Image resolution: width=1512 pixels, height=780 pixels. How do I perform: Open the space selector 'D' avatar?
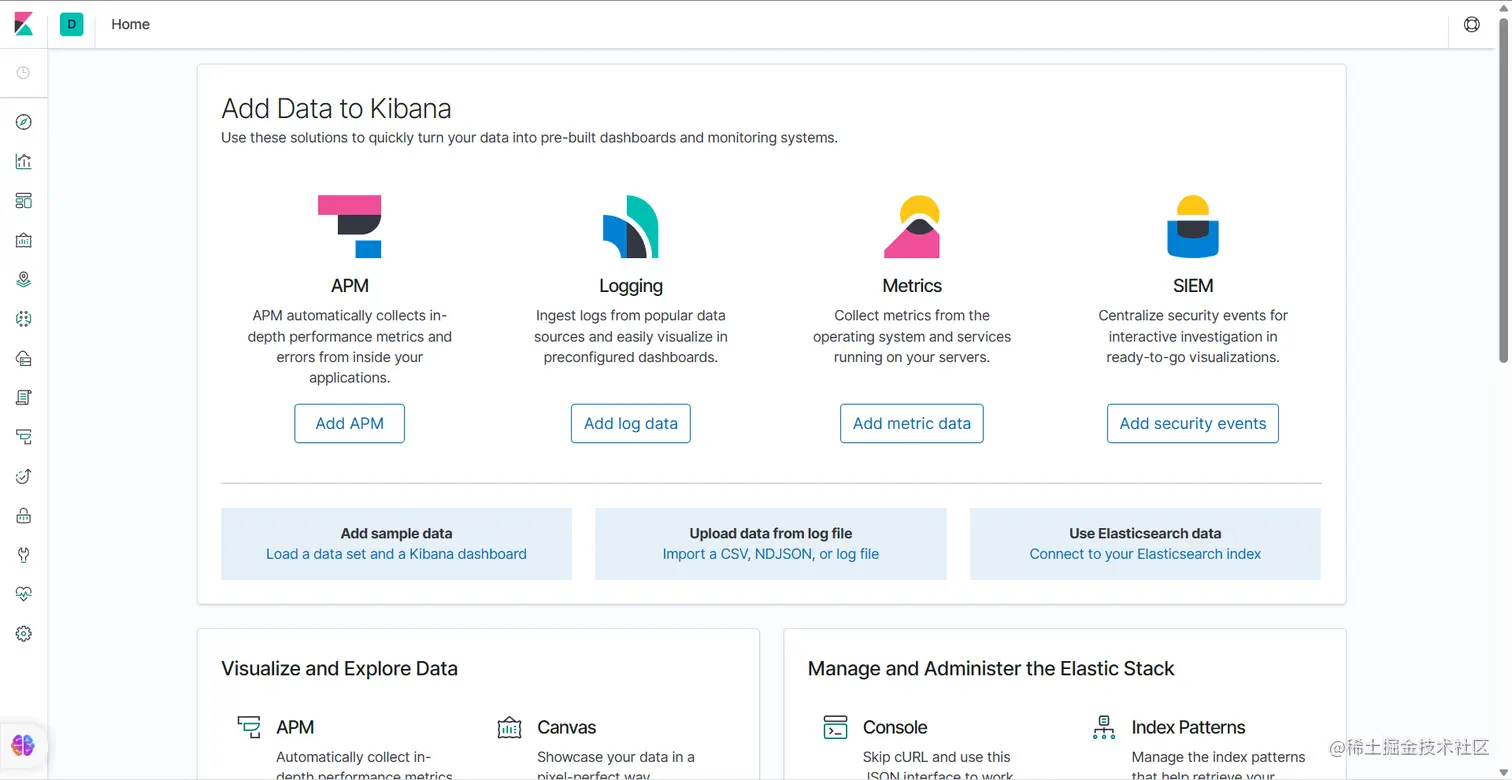71,24
